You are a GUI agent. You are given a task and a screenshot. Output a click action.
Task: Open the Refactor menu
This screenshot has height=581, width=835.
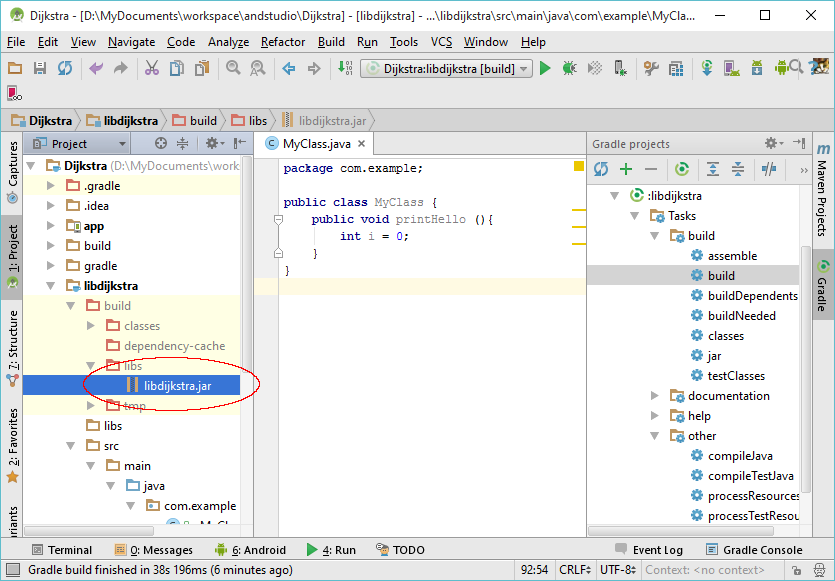point(282,42)
